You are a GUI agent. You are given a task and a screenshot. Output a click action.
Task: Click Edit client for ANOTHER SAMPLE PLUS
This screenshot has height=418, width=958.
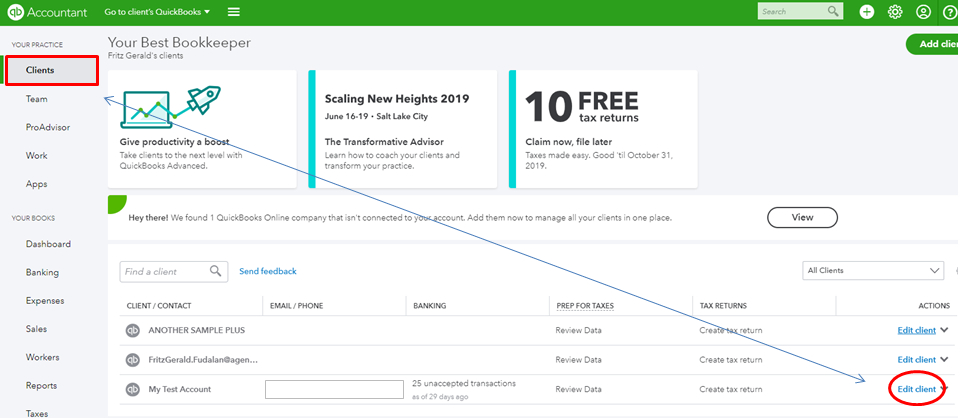(916, 330)
